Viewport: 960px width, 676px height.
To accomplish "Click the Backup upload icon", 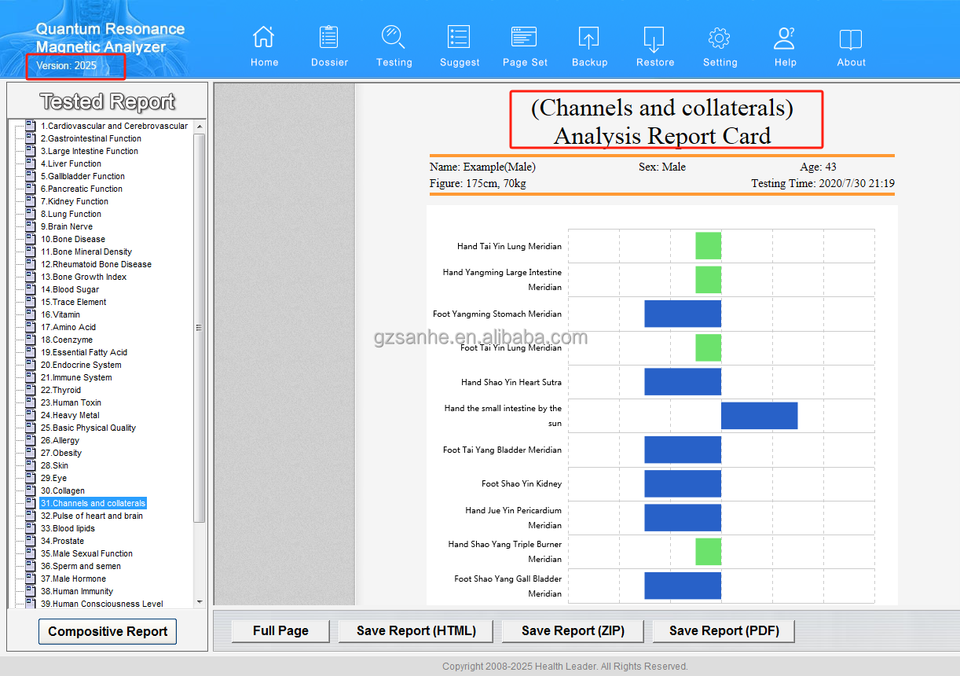I will [x=589, y=39].
